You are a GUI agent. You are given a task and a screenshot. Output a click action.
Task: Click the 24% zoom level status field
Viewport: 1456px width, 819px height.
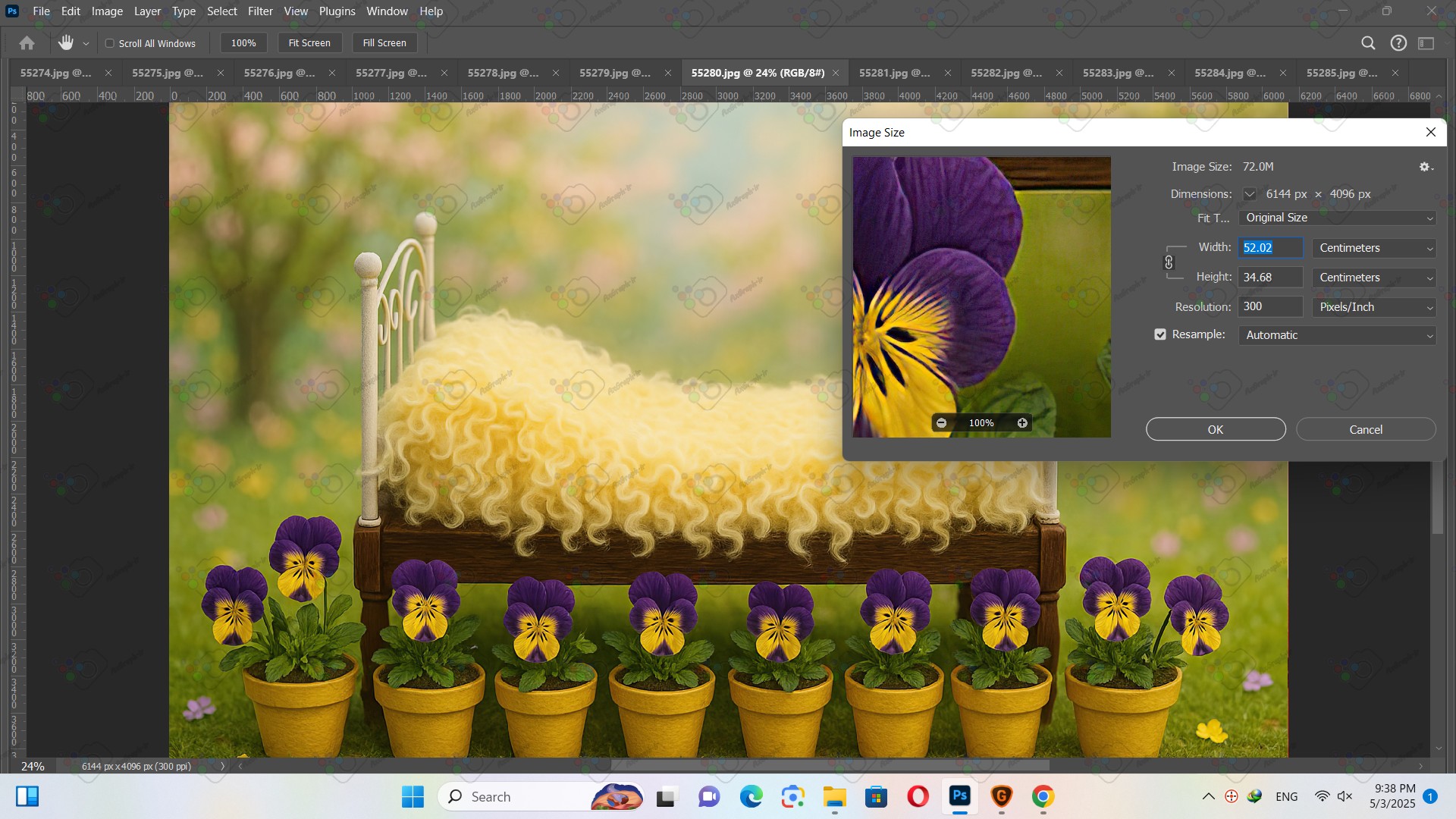pos(33,766)
